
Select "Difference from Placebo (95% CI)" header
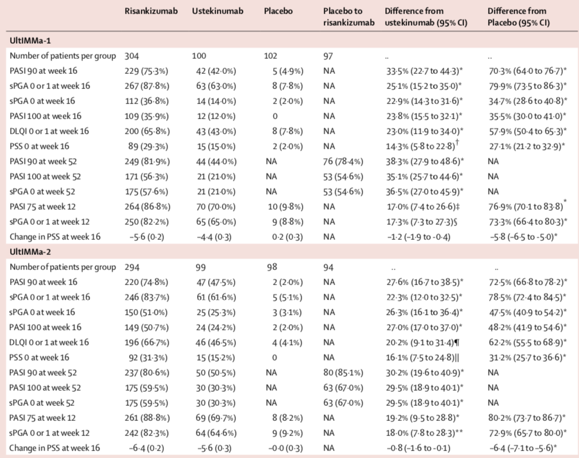(x=518, y=17)
